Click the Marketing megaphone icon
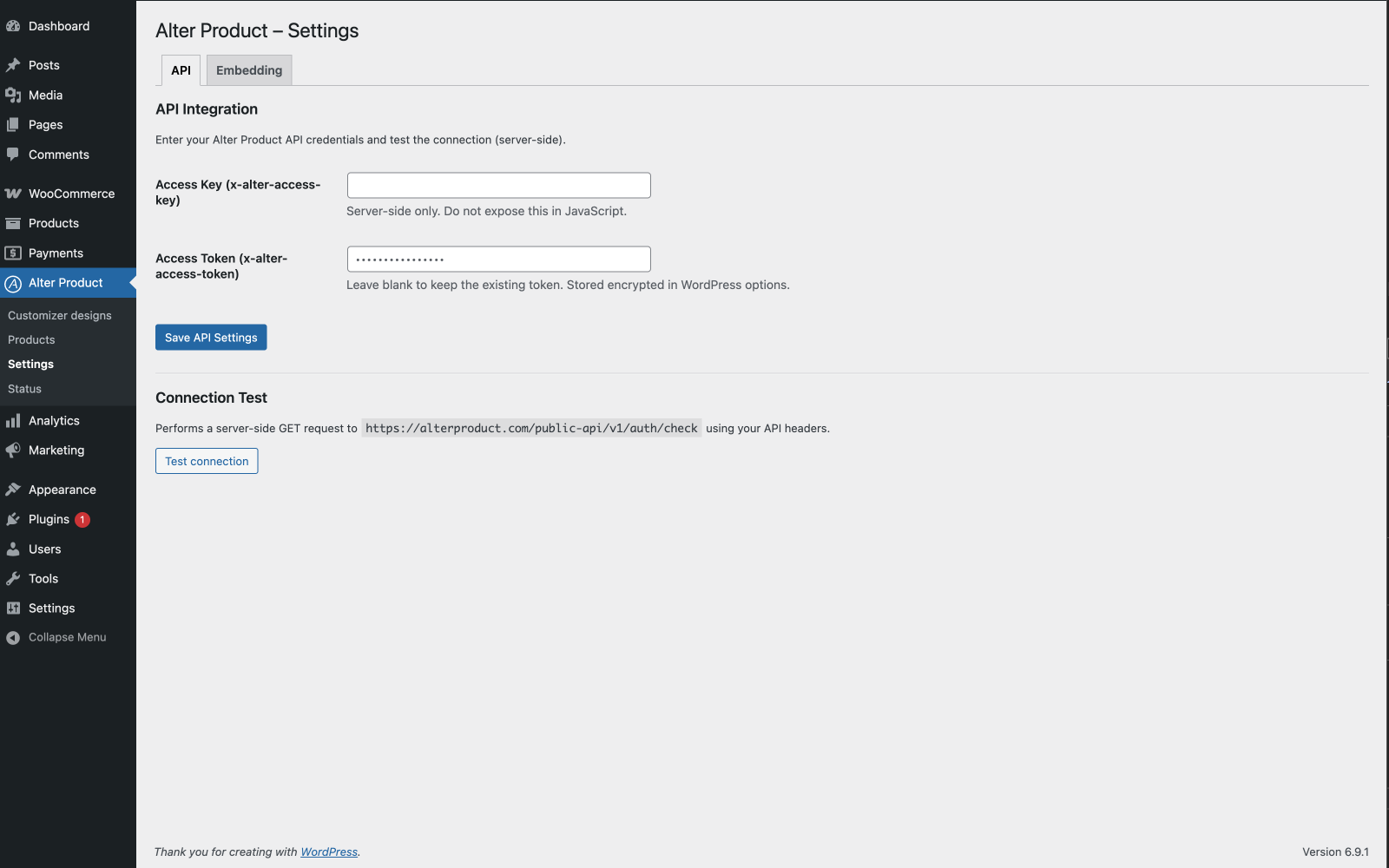 13,450
